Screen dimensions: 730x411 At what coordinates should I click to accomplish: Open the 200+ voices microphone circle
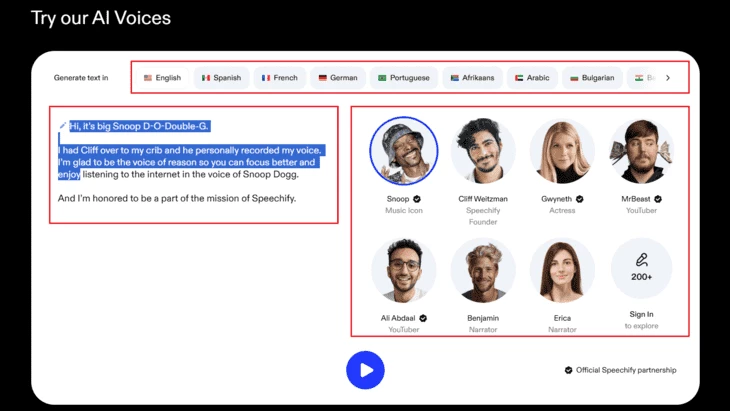(x=641, y=268)
